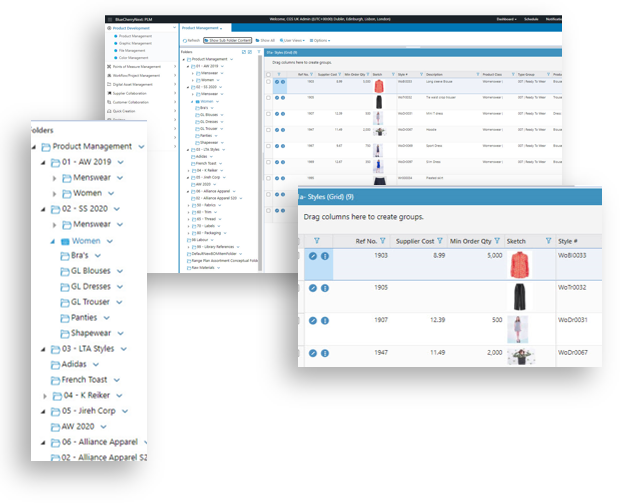Viewport: 625px width, 503px height.
Task: Click the filter icon on Sketch column
Action: [x=548, y=240]
